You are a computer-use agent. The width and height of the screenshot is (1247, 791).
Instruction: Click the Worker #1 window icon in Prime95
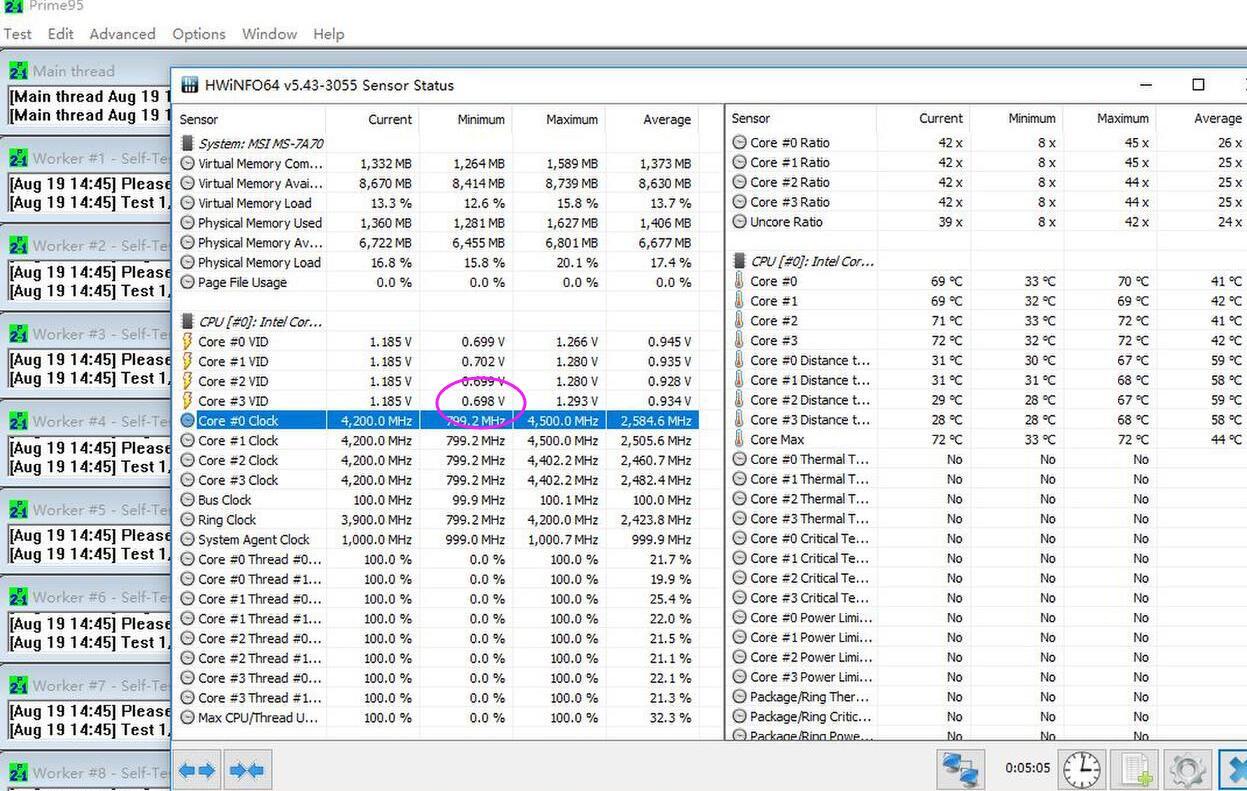(18, 158)
